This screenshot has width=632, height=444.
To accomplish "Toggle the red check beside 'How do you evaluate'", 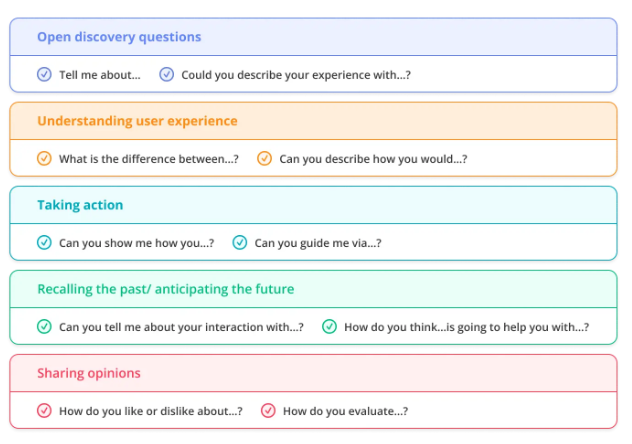I will [x=268, y=410].
